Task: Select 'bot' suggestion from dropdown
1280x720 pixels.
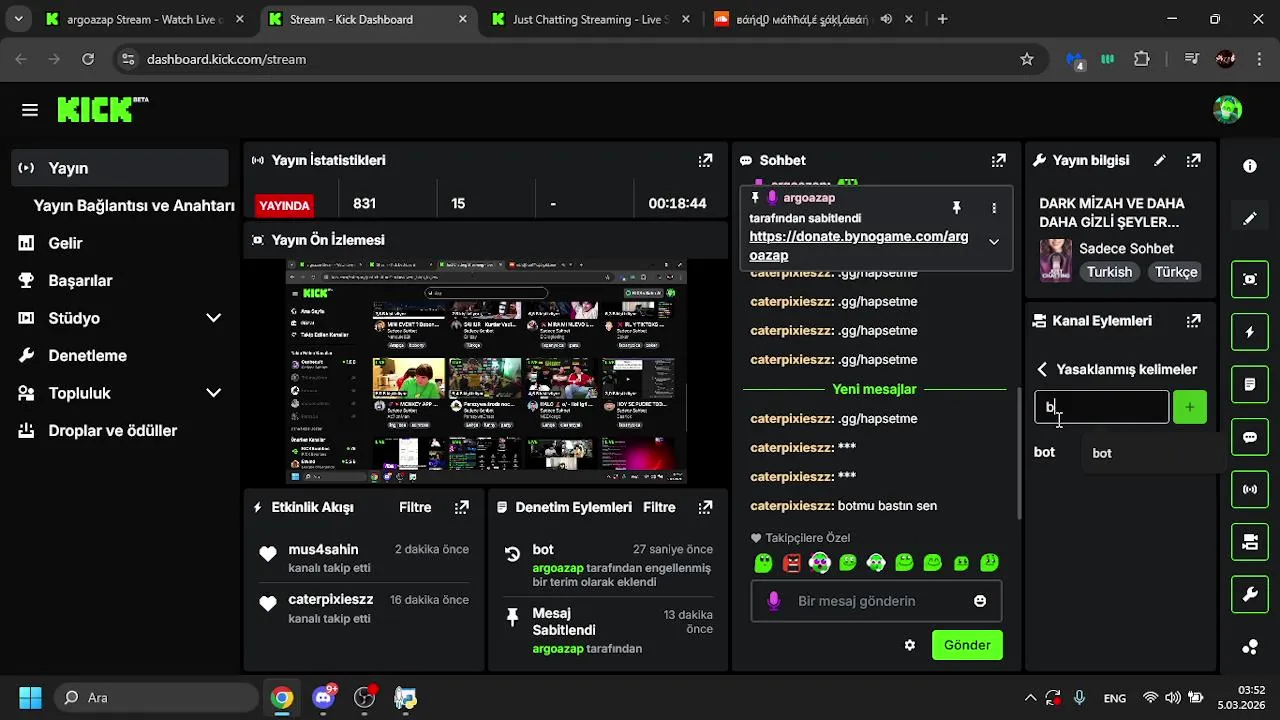Action: [x=1154, y=453]
